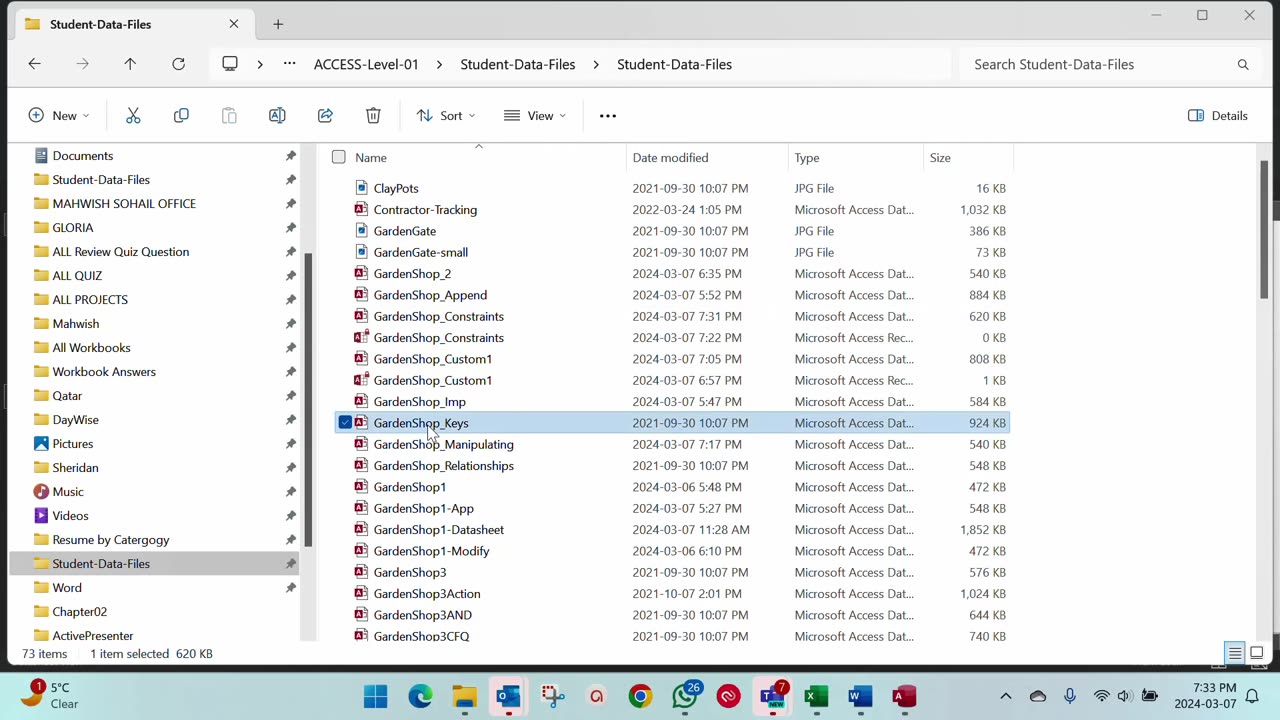Uncheck the GardenShop_Keys file checkbox

coord(345,423)
